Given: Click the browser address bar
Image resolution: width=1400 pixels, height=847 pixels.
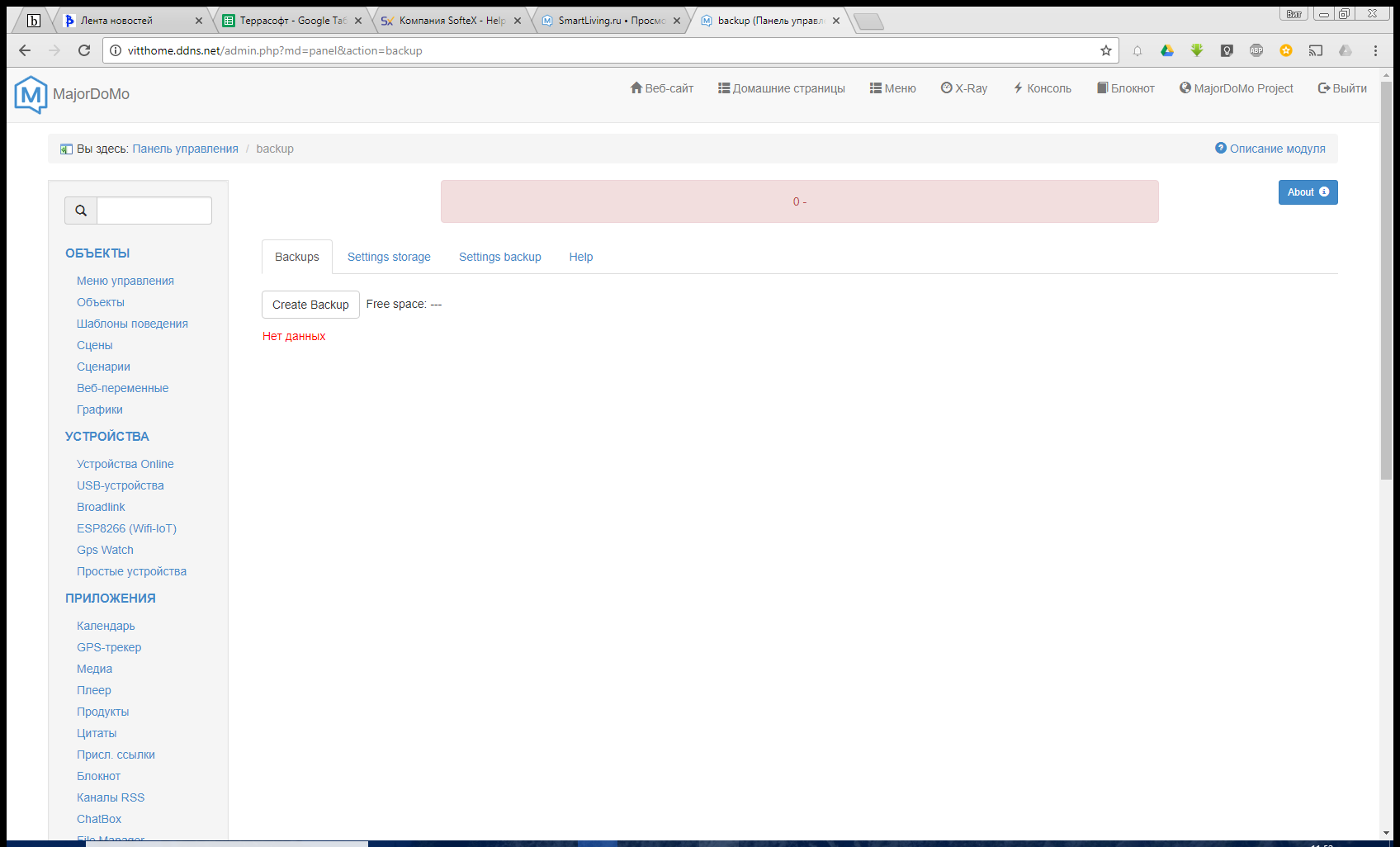Looking at the screenshot, I should click(x=609, y=50).
